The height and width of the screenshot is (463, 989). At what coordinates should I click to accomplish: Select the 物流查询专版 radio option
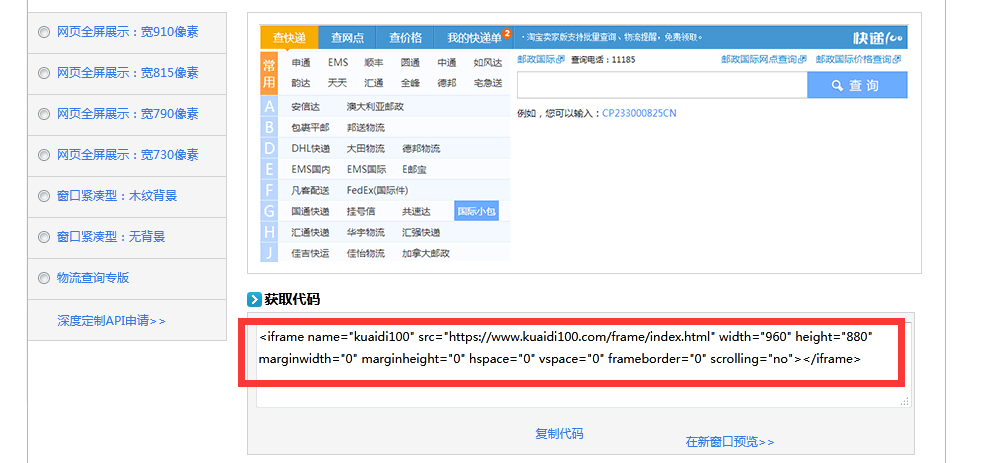coord(43,278)
